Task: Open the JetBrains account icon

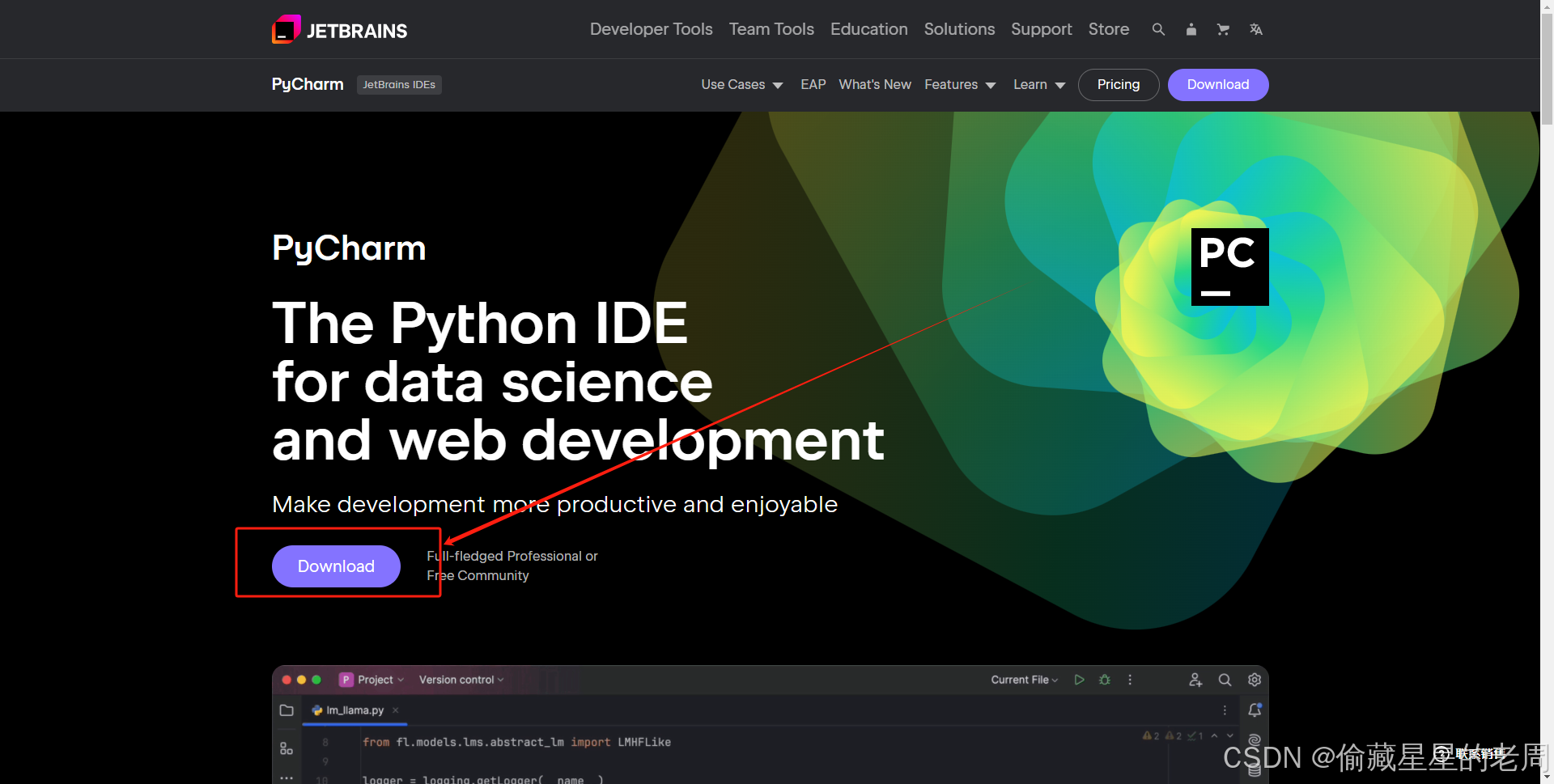Action: [1191, 29]
